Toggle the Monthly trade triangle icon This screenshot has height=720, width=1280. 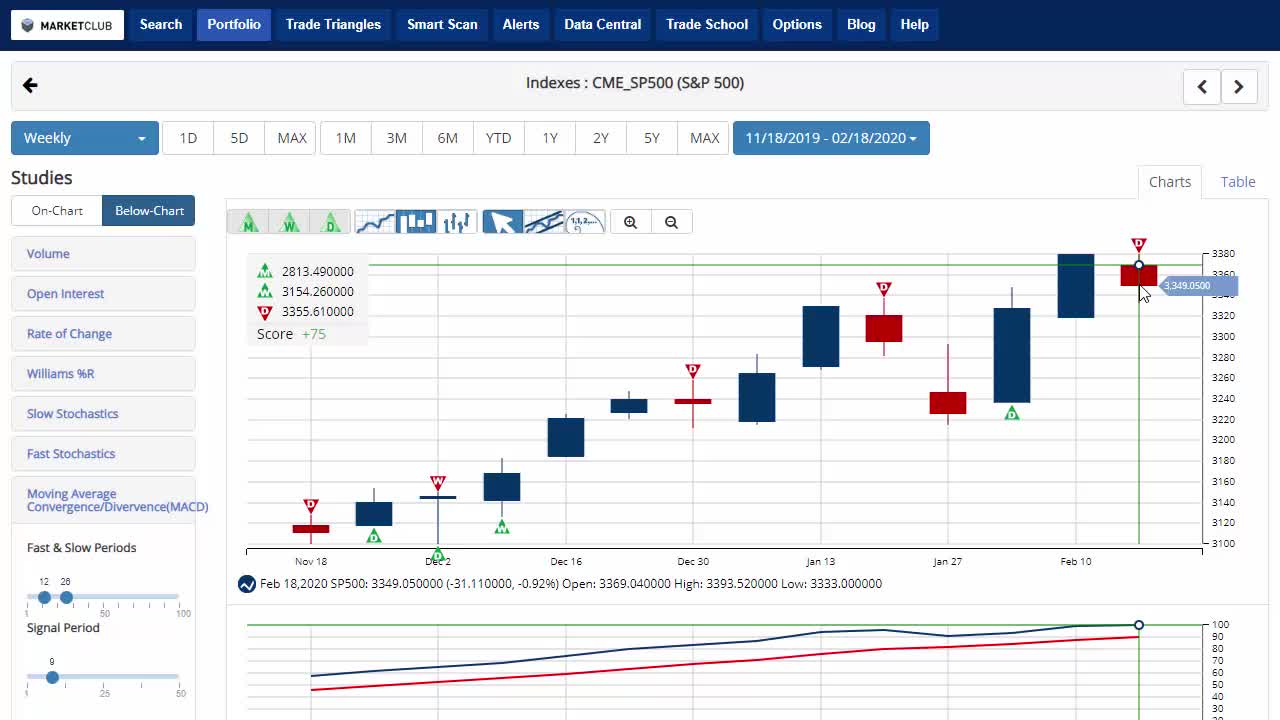point(249,222)
